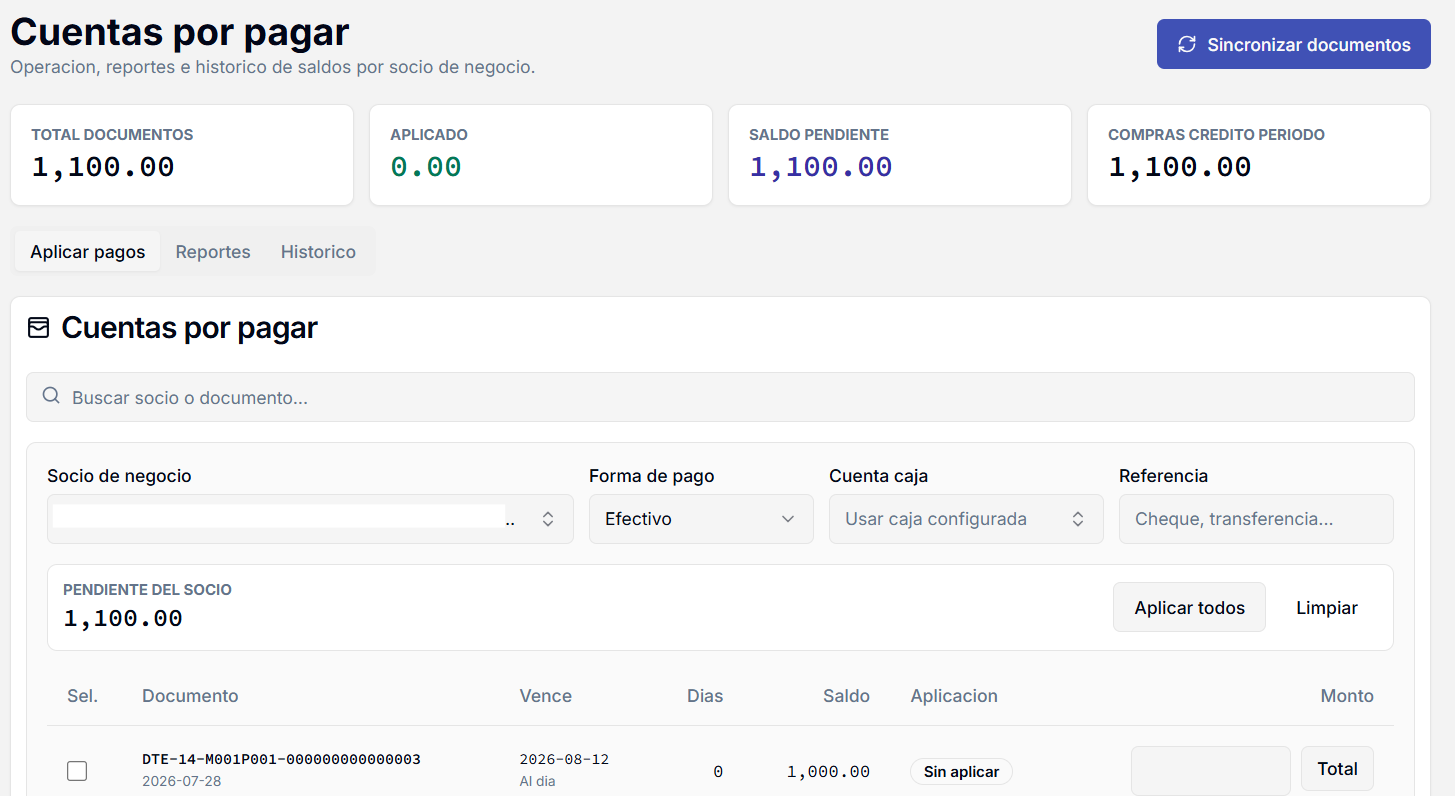This screenshot has height=796, width=1455.
Task: Click the Saldo column header
Action: pyautogui.click(x=846, y=695)
